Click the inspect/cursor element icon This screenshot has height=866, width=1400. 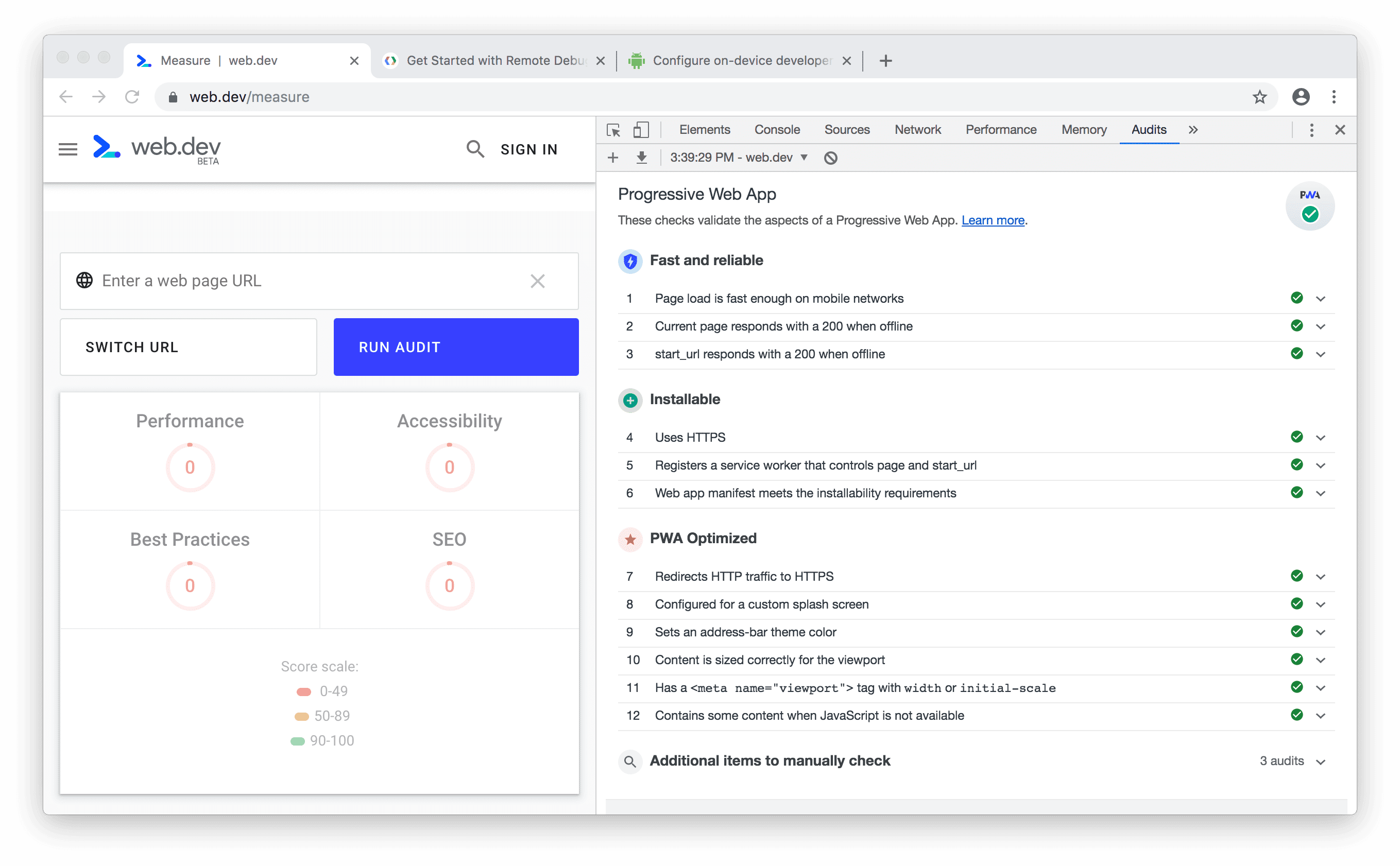(614, 130)
